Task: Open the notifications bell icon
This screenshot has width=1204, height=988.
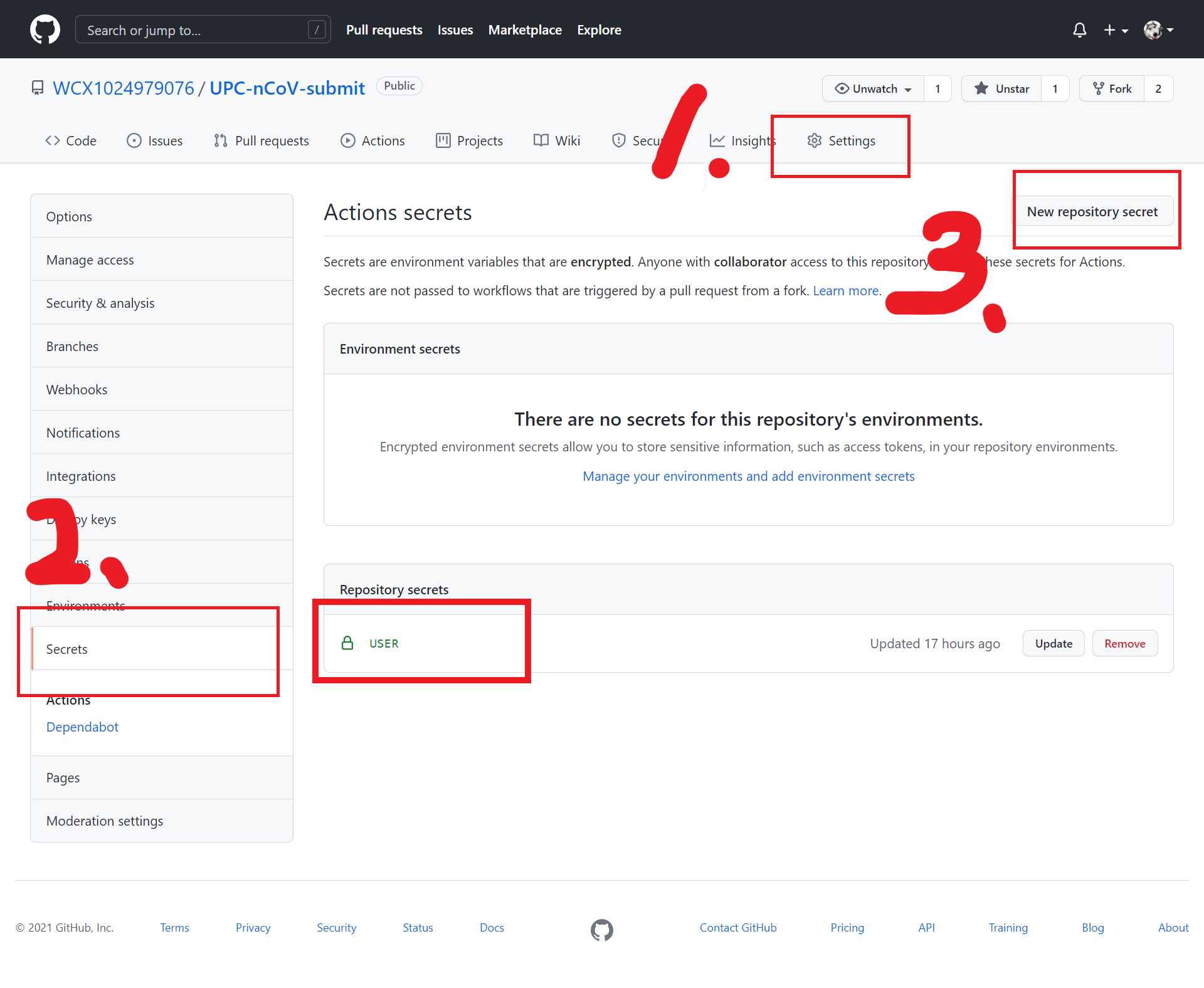Action: click(x=1079, y=29)
